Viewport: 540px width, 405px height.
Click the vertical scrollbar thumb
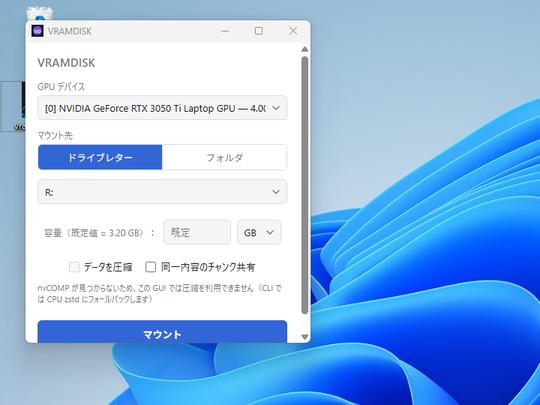[304, 185]
